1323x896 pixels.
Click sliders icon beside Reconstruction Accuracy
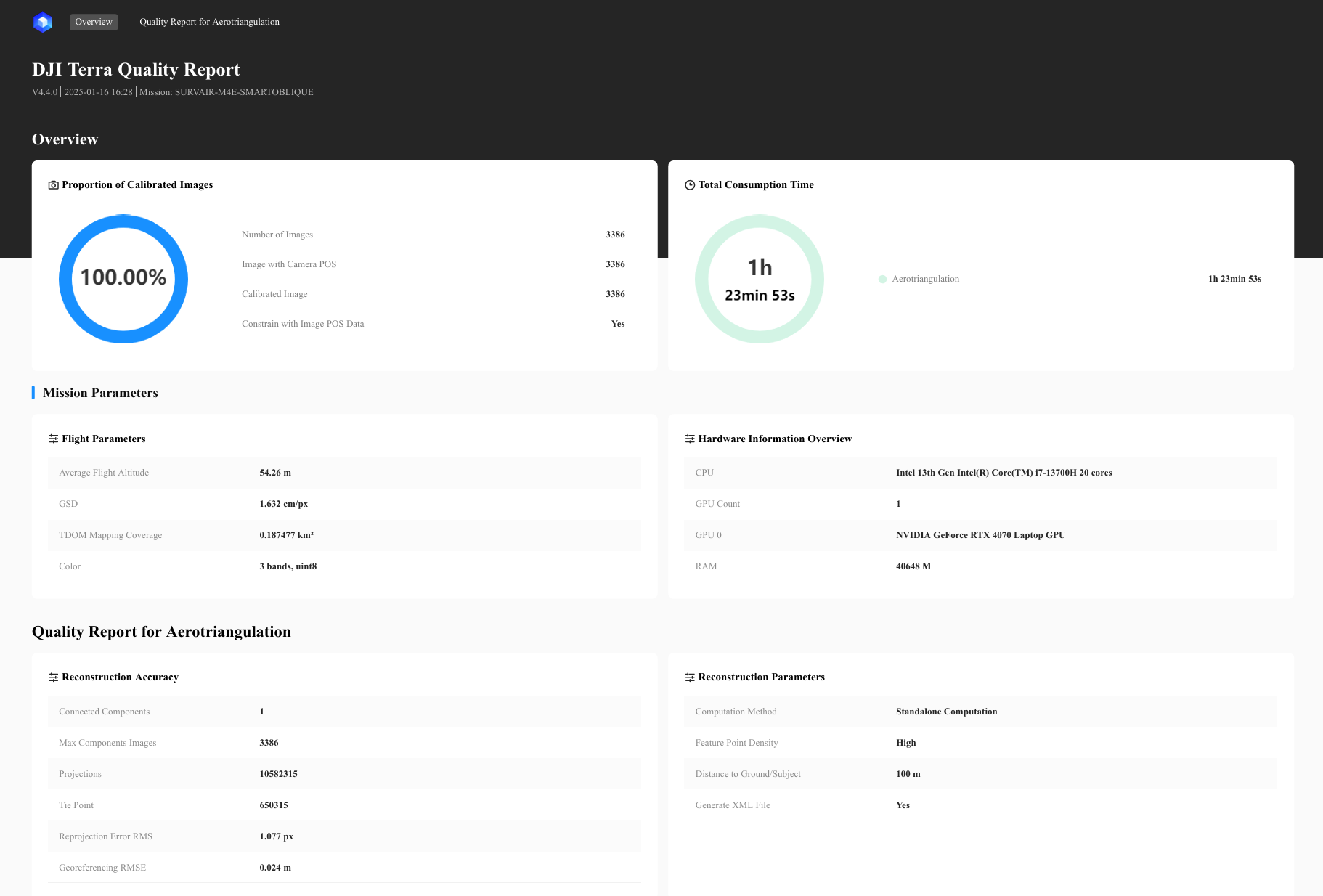tap(53, 677)
